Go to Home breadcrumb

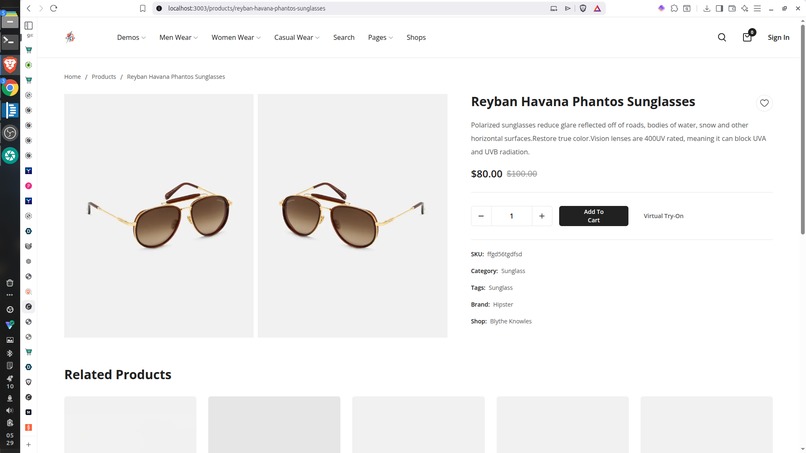click(72, 77)
